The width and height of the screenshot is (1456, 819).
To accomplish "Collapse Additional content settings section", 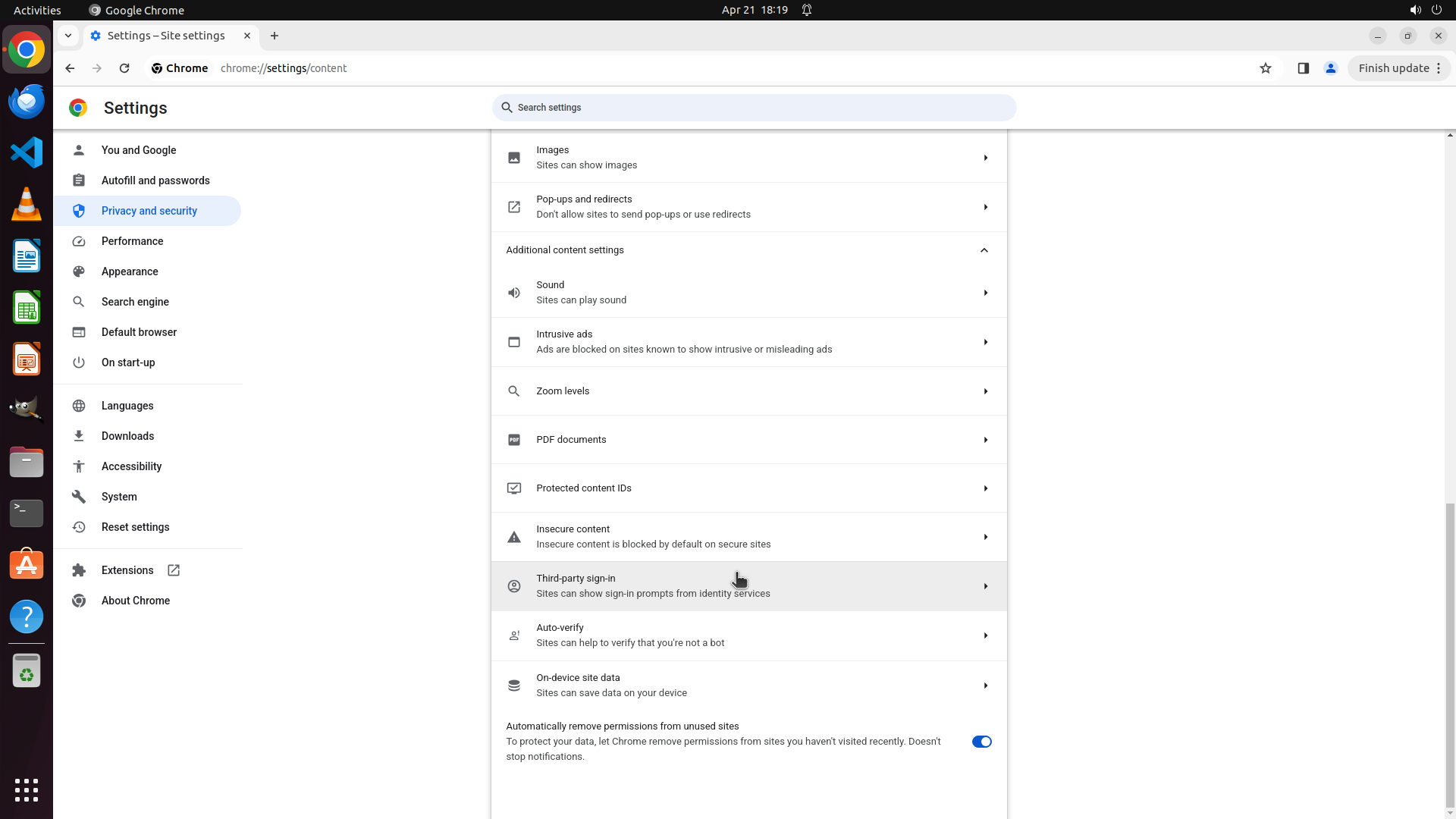I will coord(984,250).
